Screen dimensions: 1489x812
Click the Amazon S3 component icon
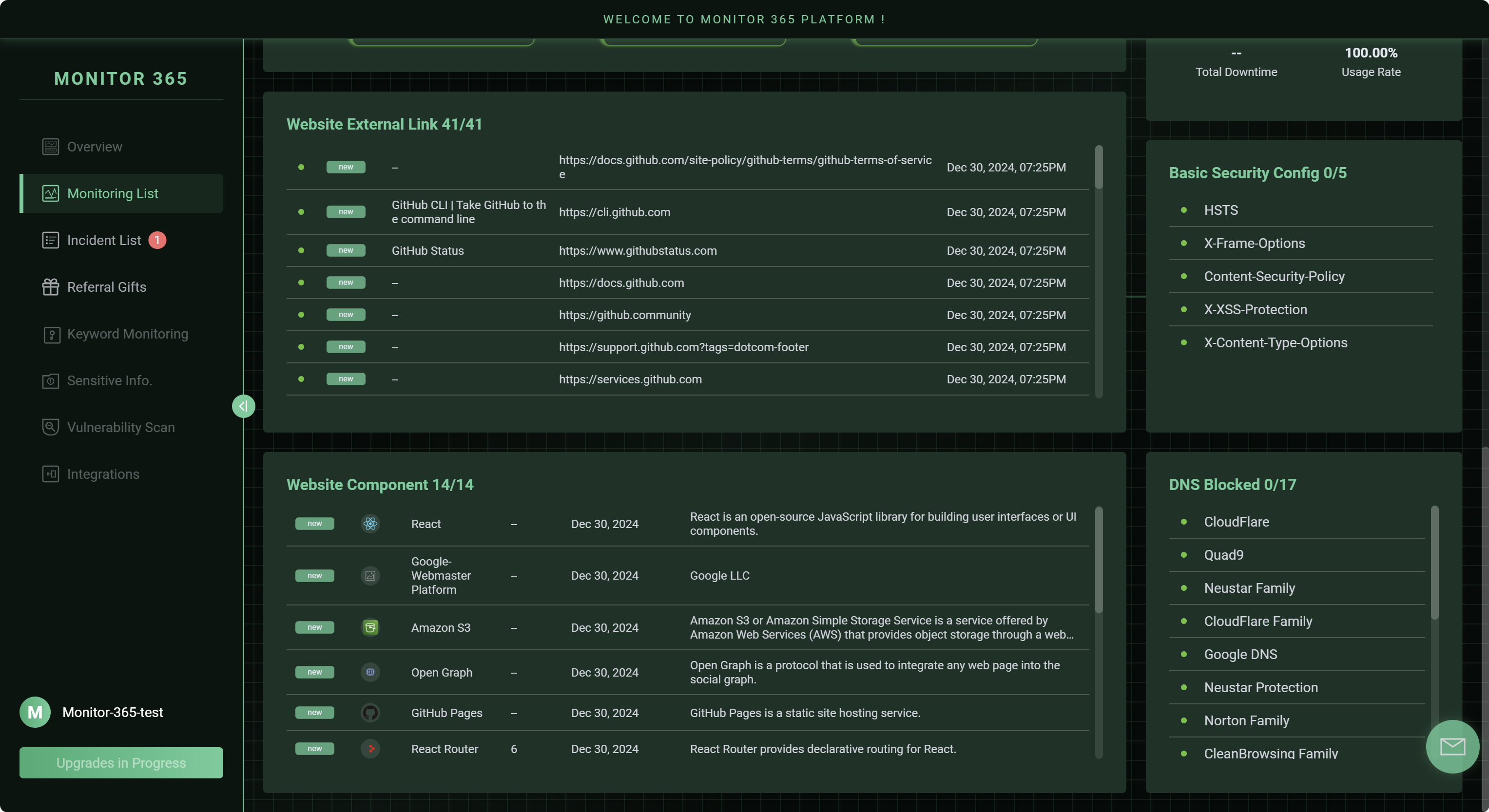[x=370, y=627]
